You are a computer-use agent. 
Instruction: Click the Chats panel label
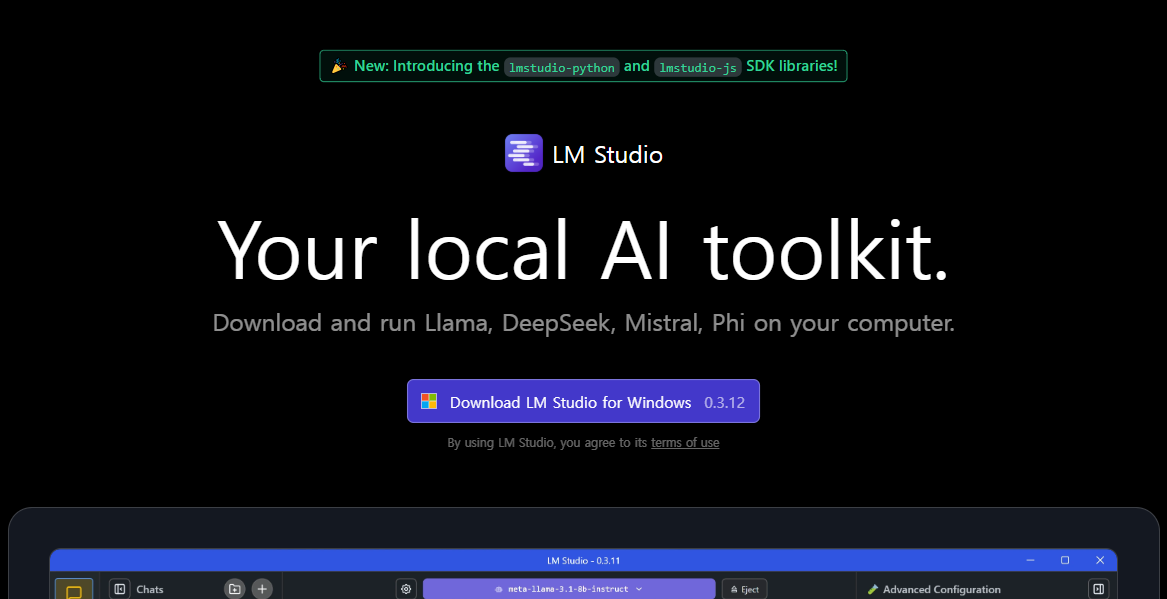[x=150, y=589]
